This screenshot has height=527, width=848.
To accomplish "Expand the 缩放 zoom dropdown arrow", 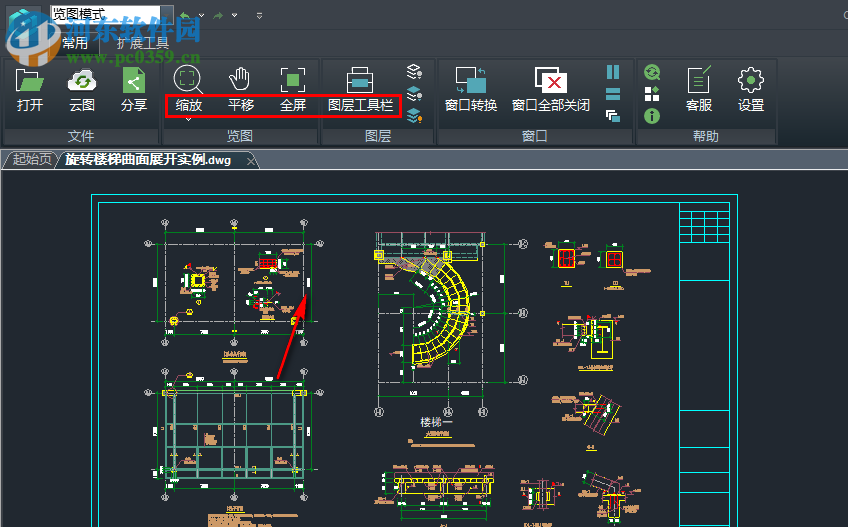I will coord(187,119).
